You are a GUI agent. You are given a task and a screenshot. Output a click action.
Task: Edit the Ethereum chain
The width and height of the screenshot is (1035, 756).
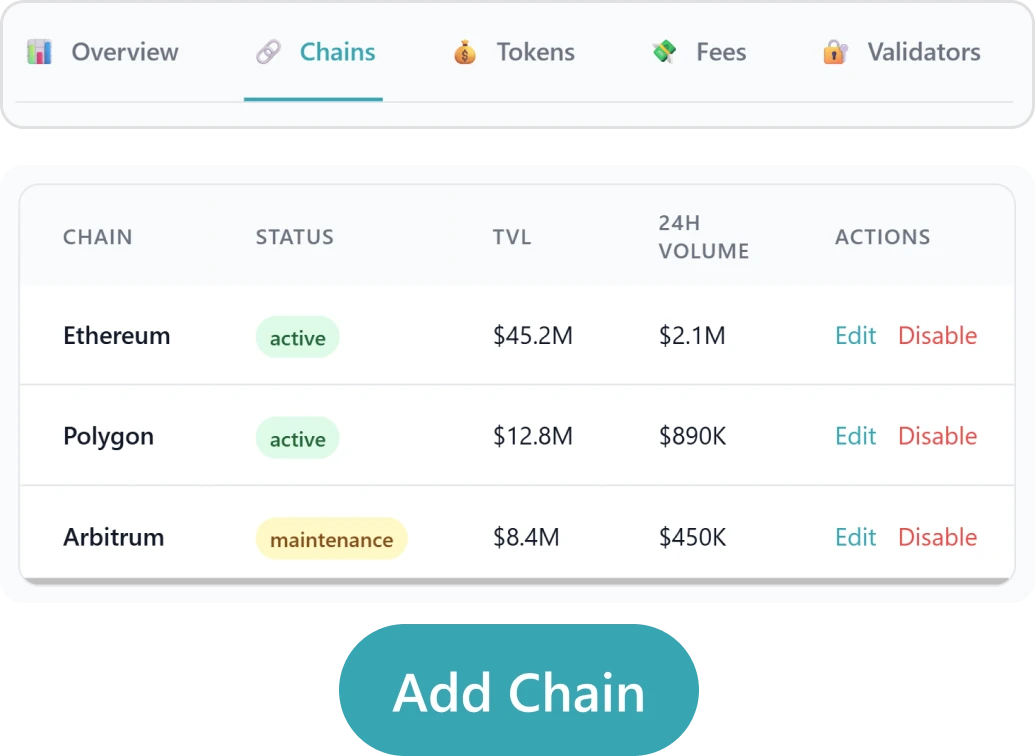(x=855, y=336)
